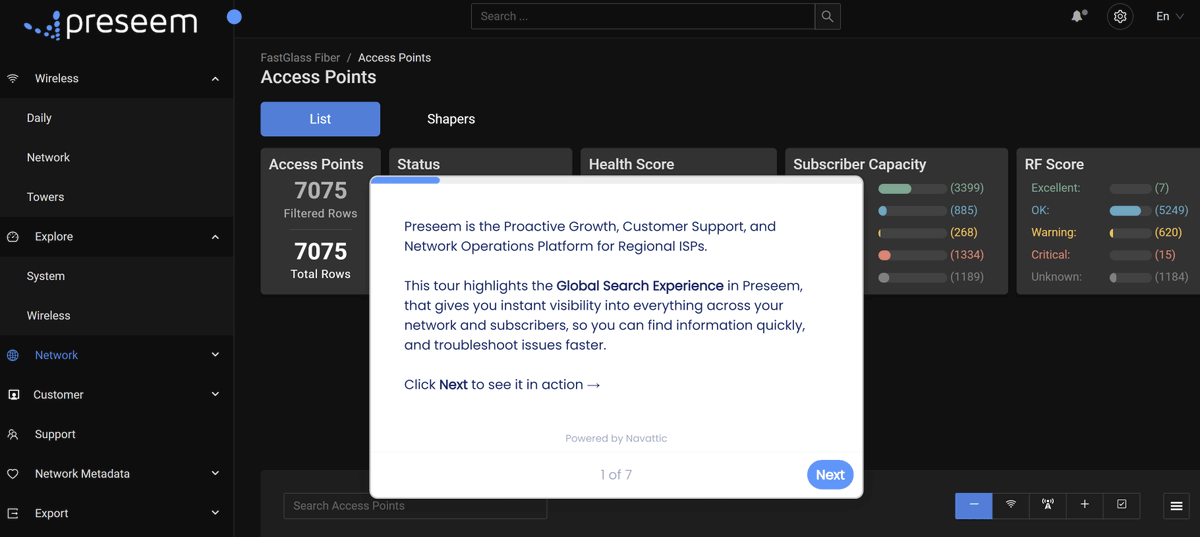
Task: Click the Status card title
Action: (418, 164)
